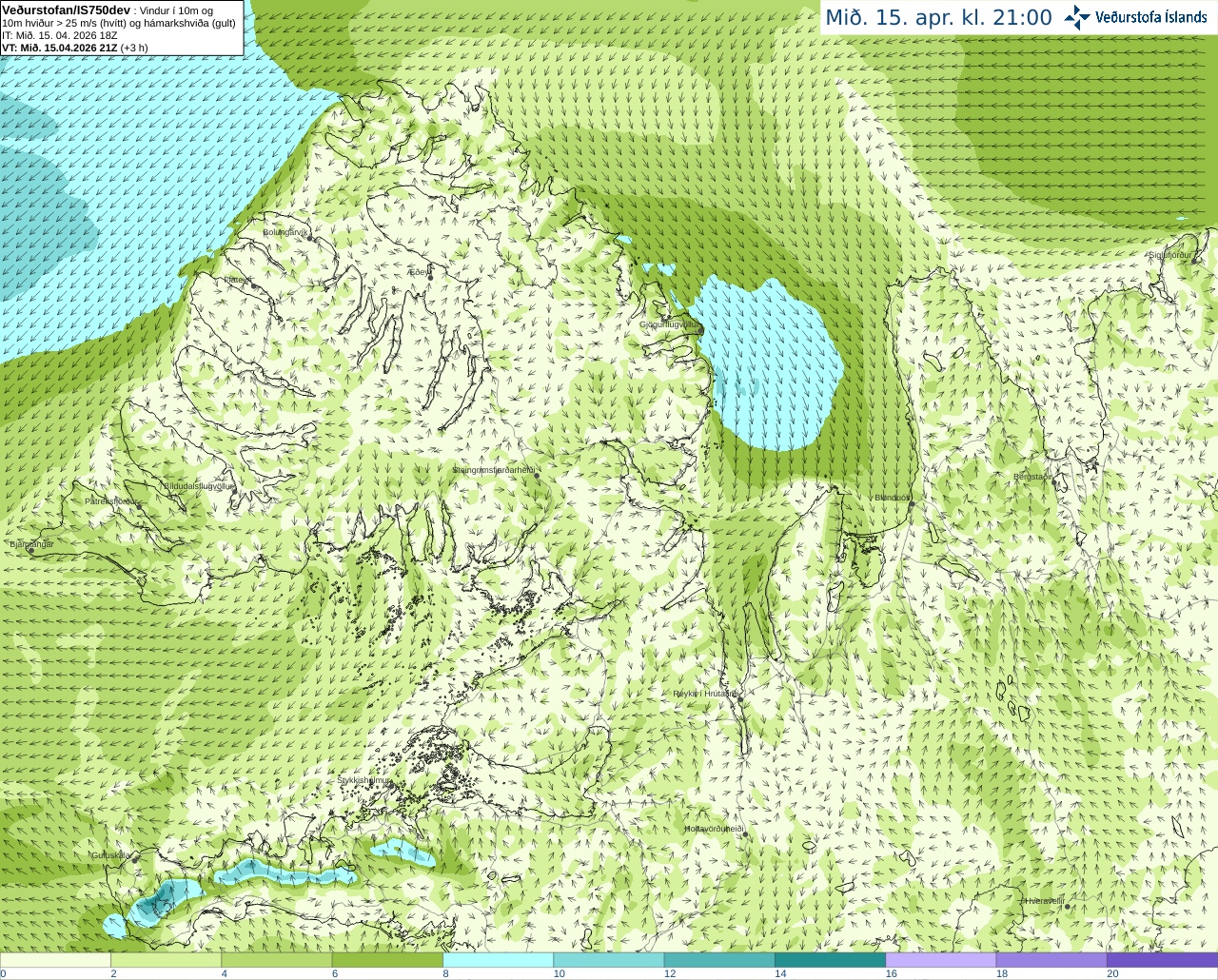Click the Steingrímsfjarðarheiði label
1218x980 pixels.
[494, 470]
